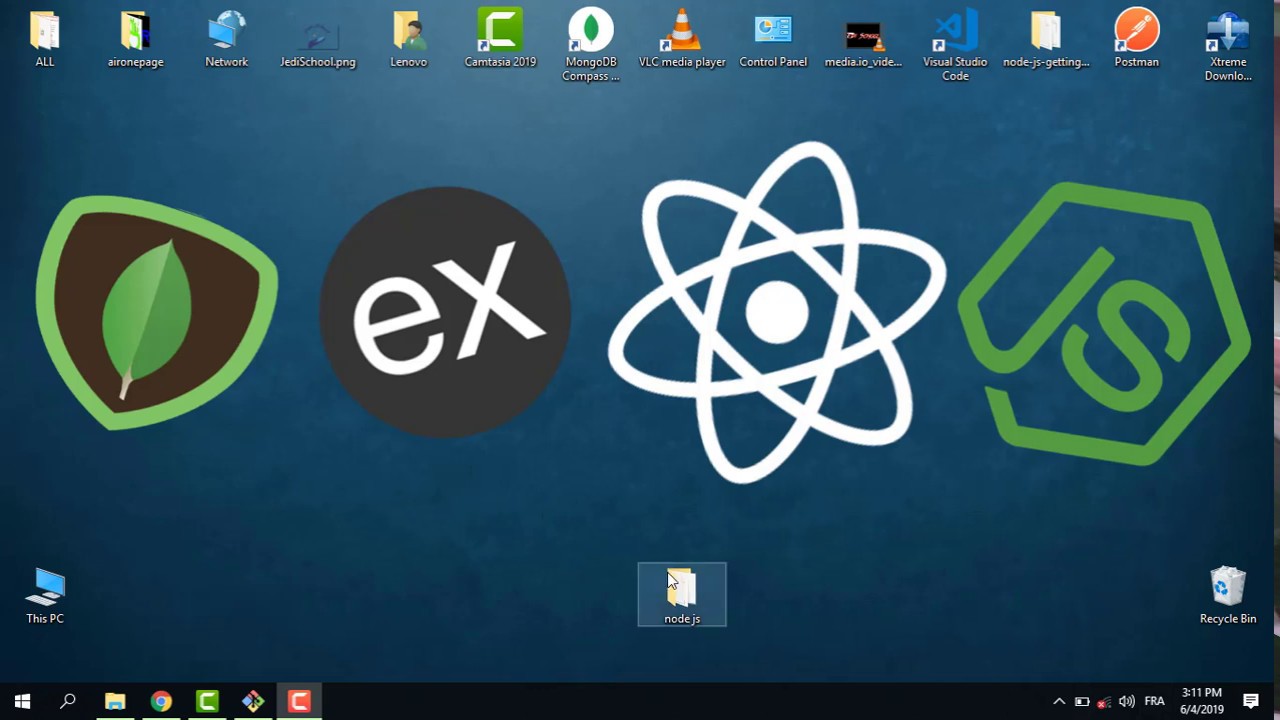Screen dimensions: 1280x720
Task: Select the node-js-getting... folder
Action: click(x=1046, y=40)
